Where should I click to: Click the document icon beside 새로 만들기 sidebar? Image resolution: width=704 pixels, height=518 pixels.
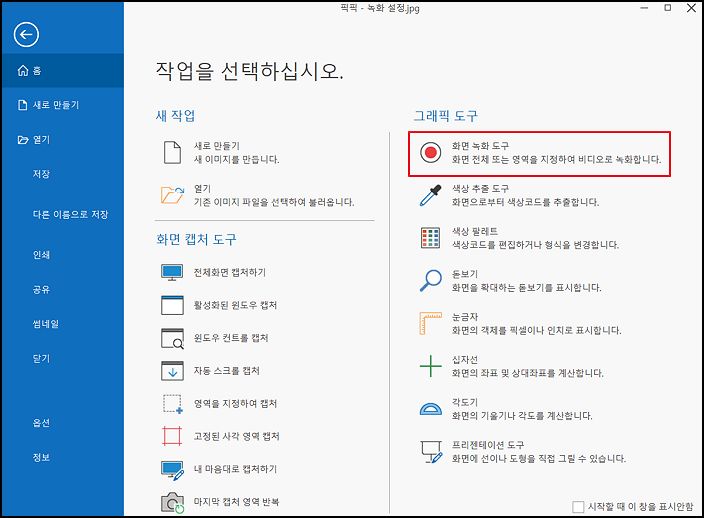coord(22,105)
